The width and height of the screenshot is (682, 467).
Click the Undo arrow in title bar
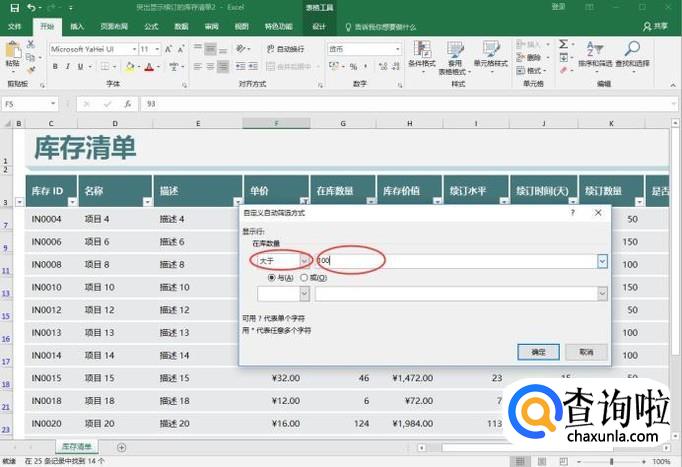[x=31, y=7]
